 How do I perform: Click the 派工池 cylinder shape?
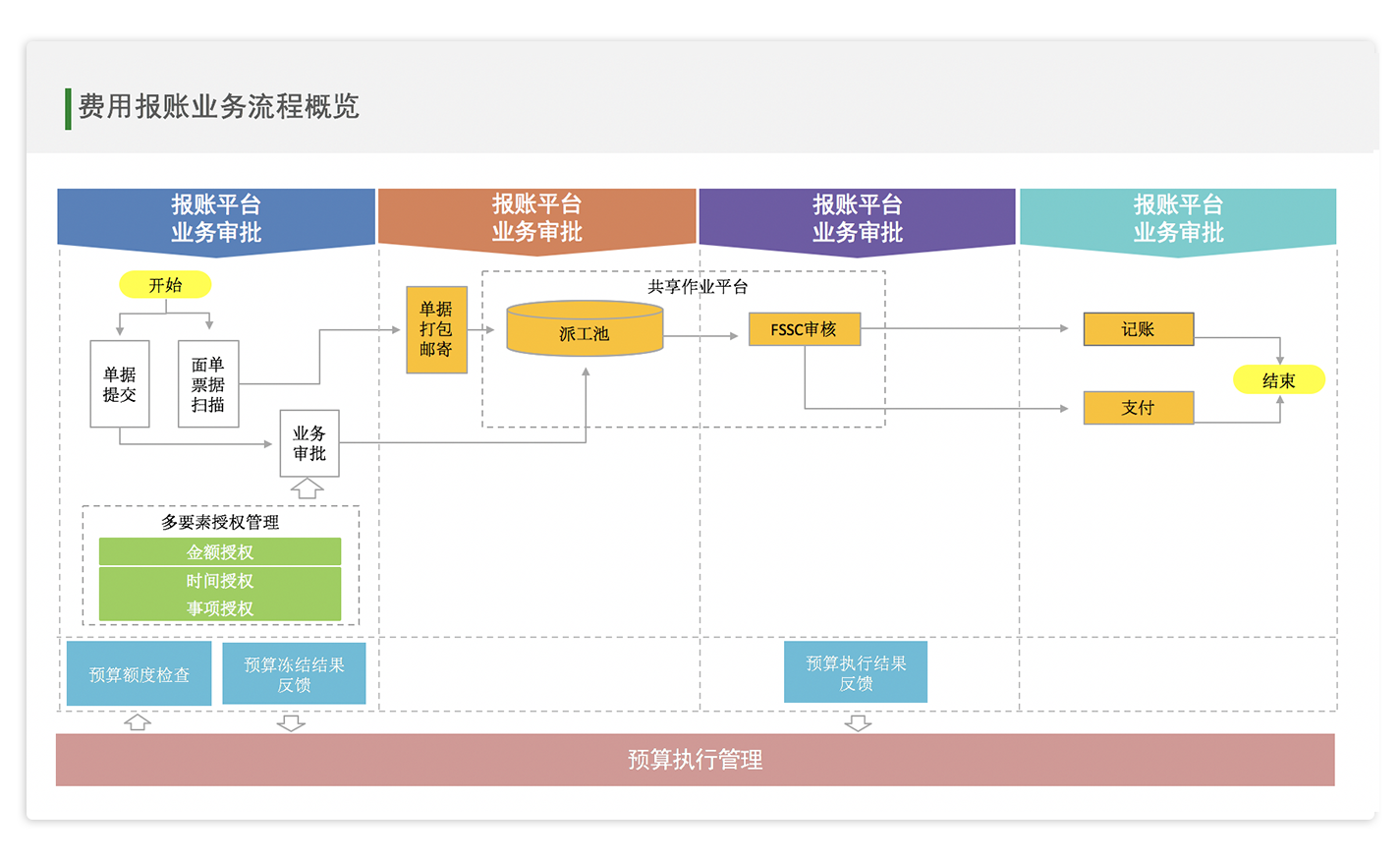[x=585, y=328]
